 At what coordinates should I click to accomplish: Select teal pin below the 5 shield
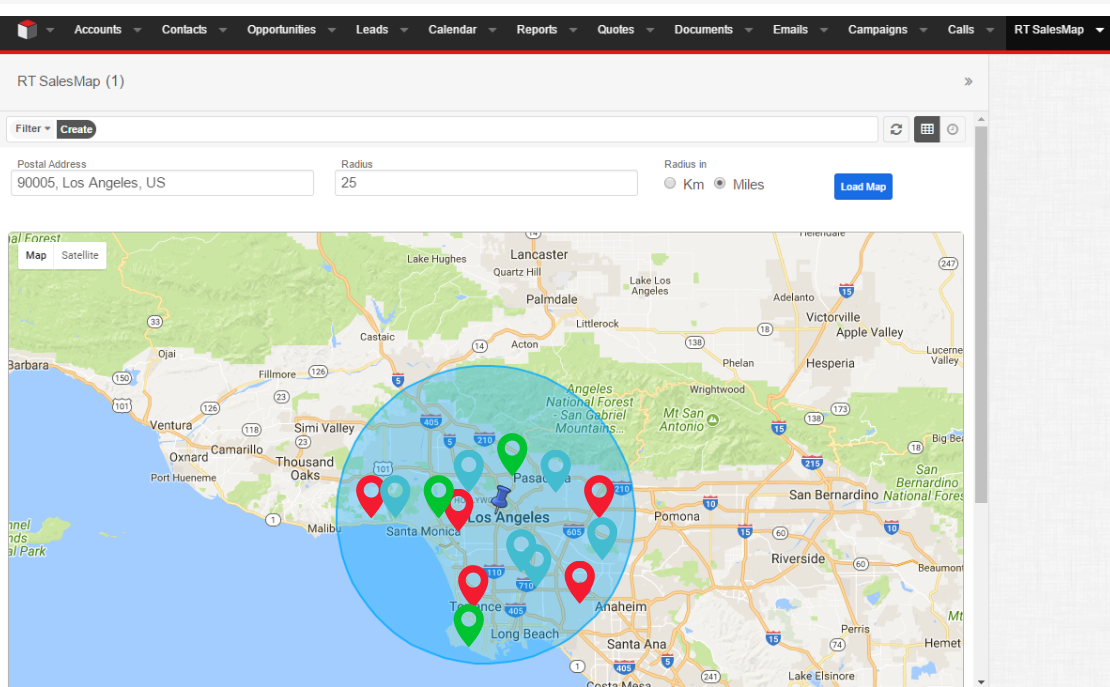click(468, 470)
